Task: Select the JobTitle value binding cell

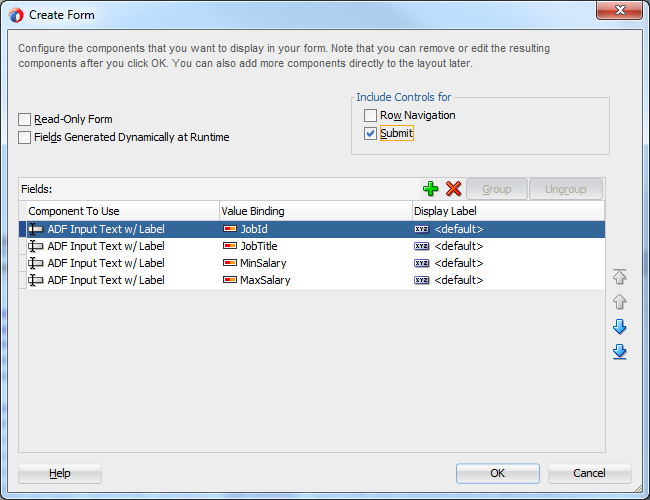Action: (315, 246)
